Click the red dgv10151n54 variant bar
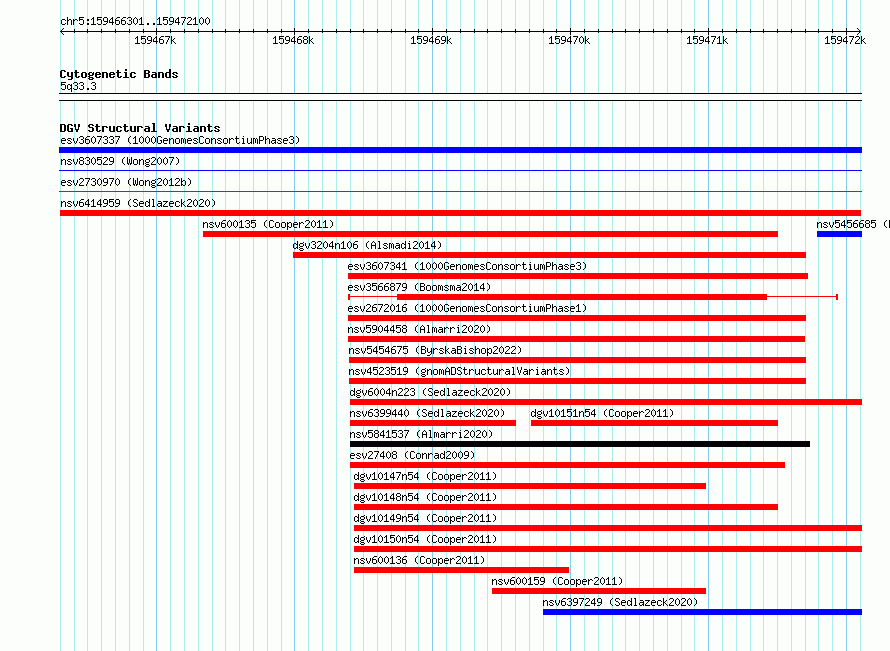This screenshot has height=651, width=890. tap(654, 423)
